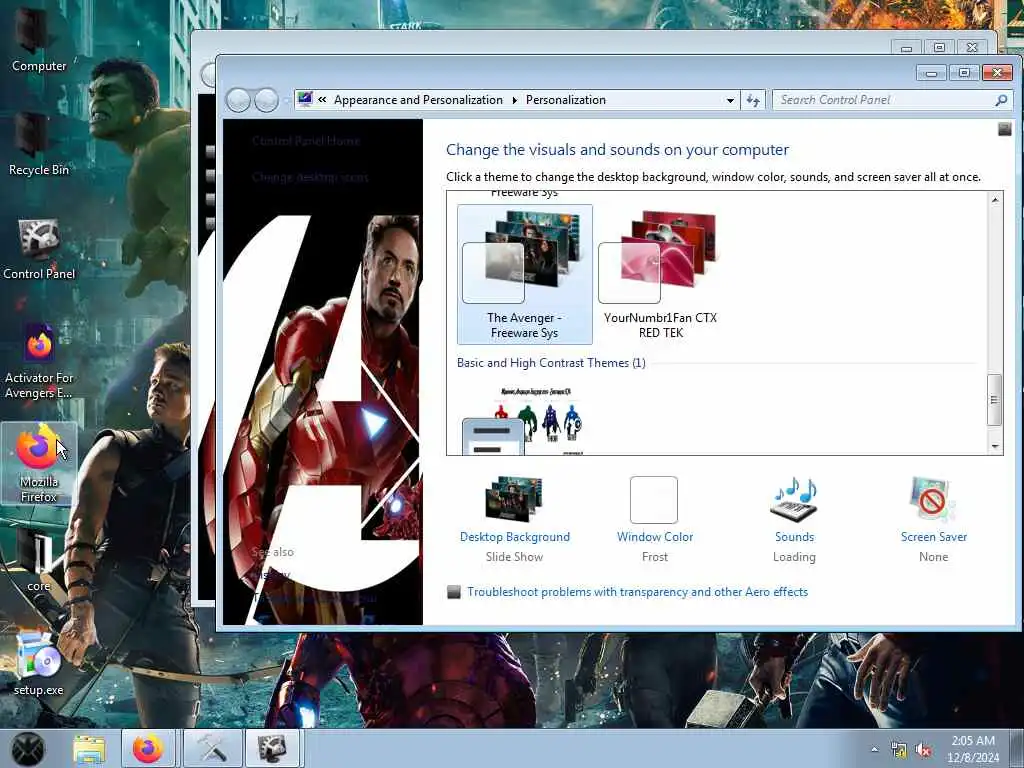
Task: Select the Avengers basic high contrast theme
Action: (524, 421)
